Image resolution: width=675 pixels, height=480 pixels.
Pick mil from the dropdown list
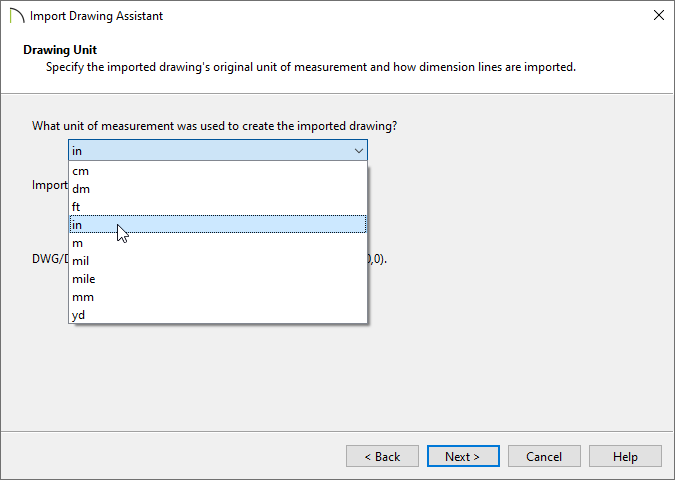tap(218, 261)
